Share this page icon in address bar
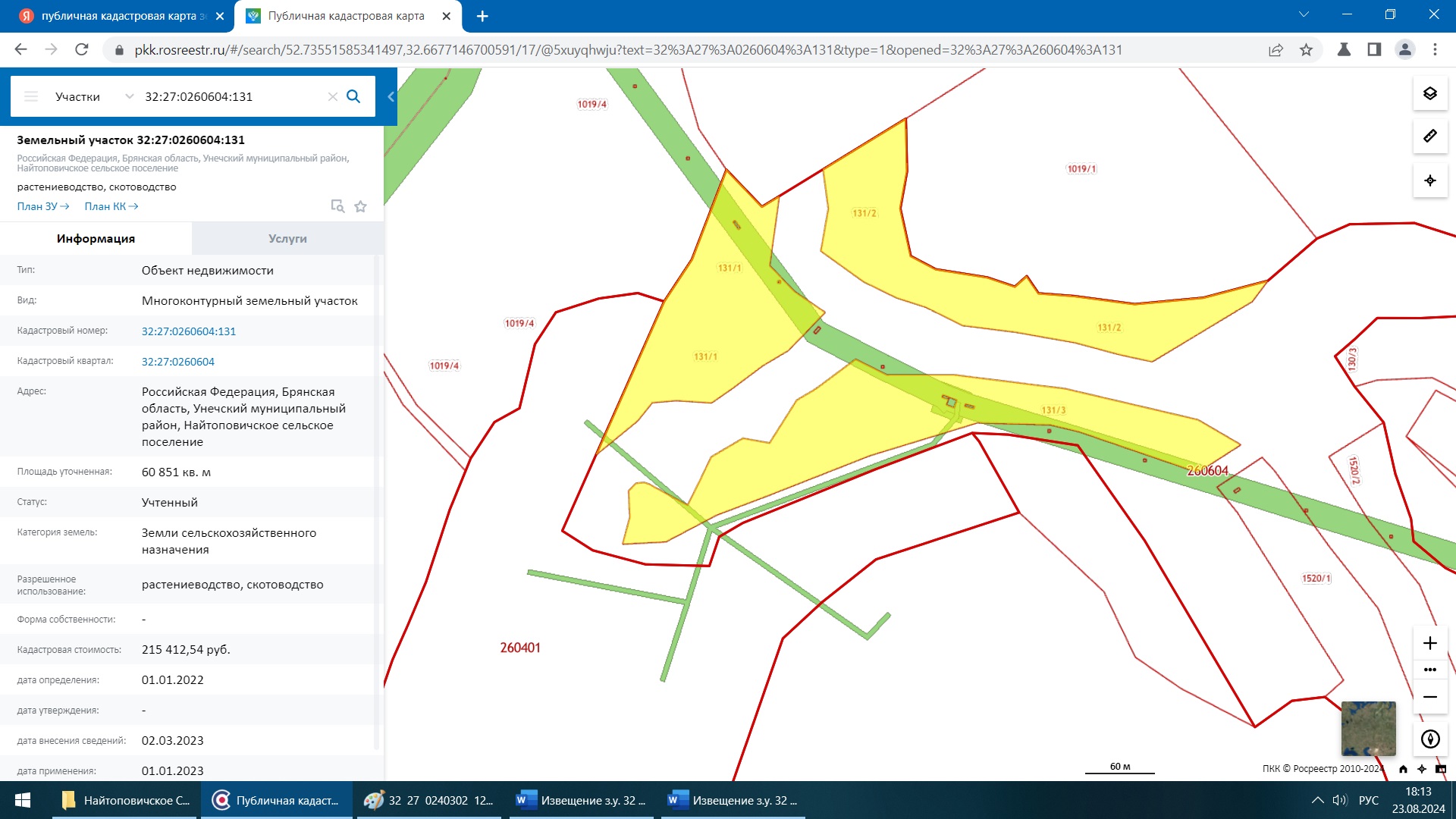The height and width of the screenshot is (819, 1456). (x=1276, y=49)
